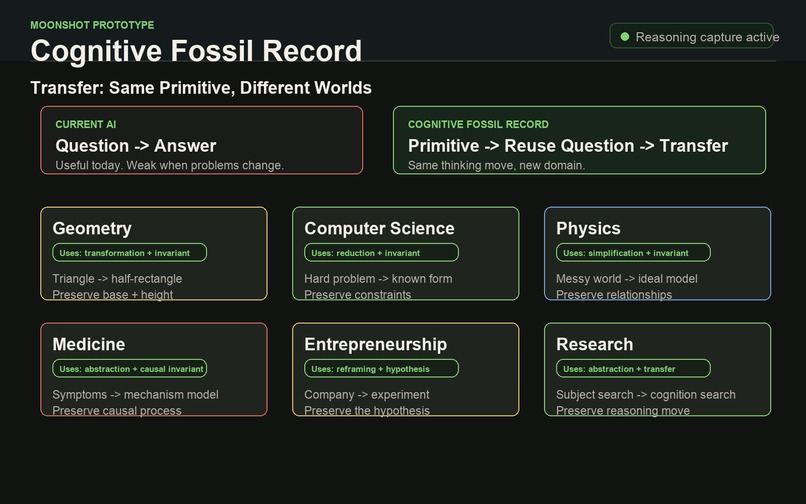Click the Reasoning capture active badge

691,35
